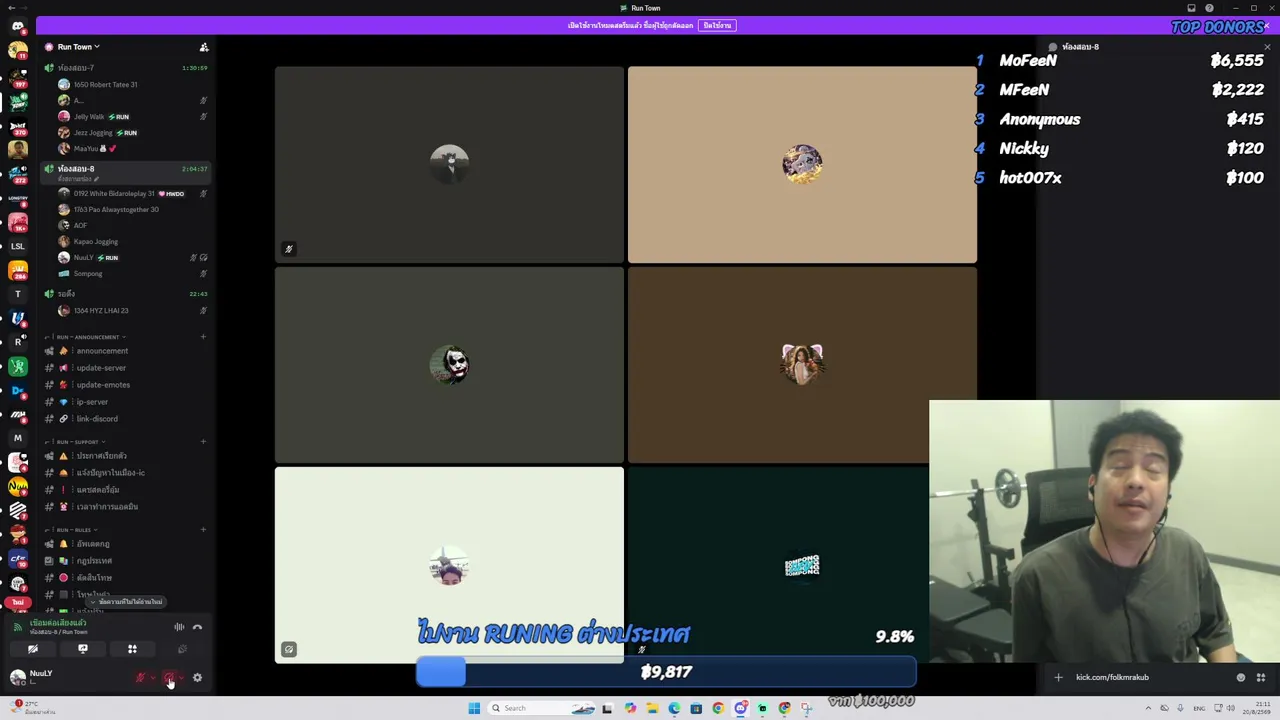This screenshot has width=1280, height=720.
Task: Open the update-server channel
Action: pos(101,368)
